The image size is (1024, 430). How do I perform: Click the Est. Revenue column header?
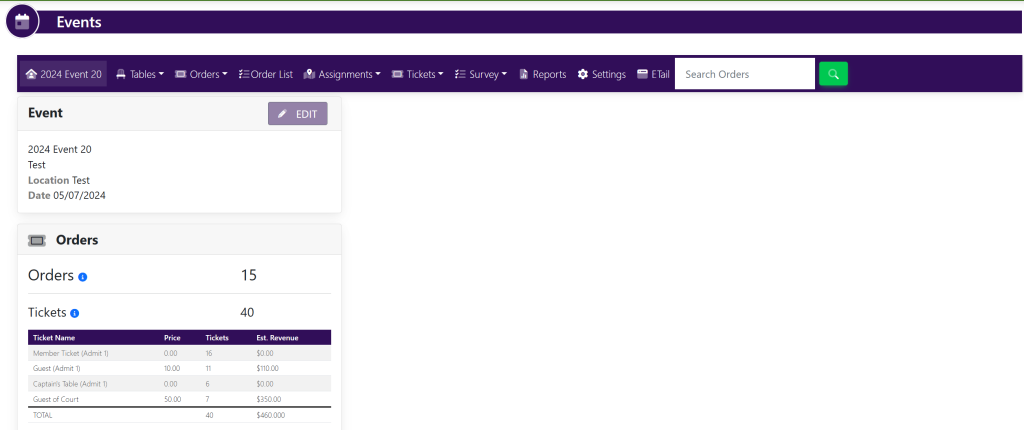point(276,338)
